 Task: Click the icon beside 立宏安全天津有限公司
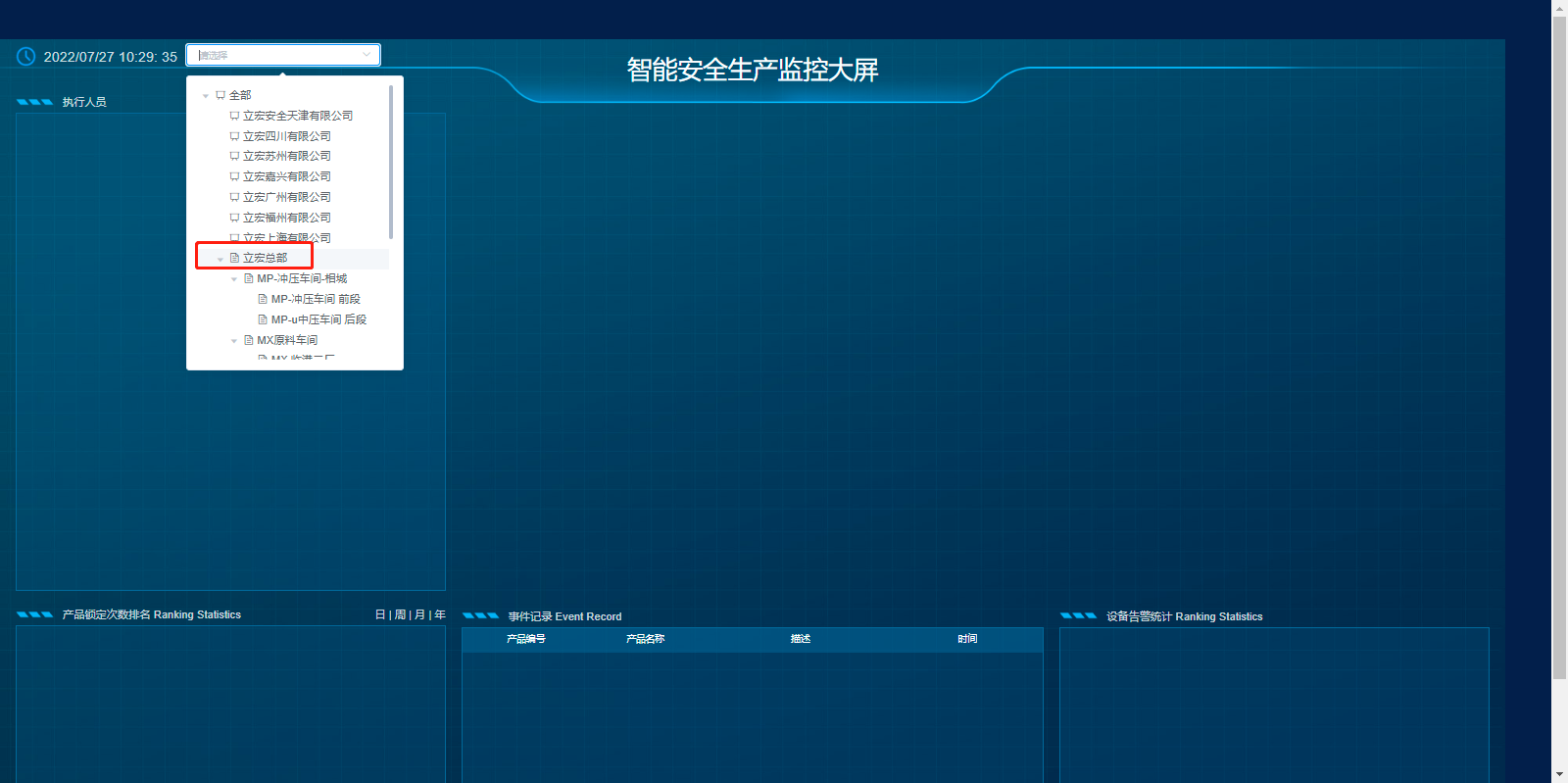point(234,116)
